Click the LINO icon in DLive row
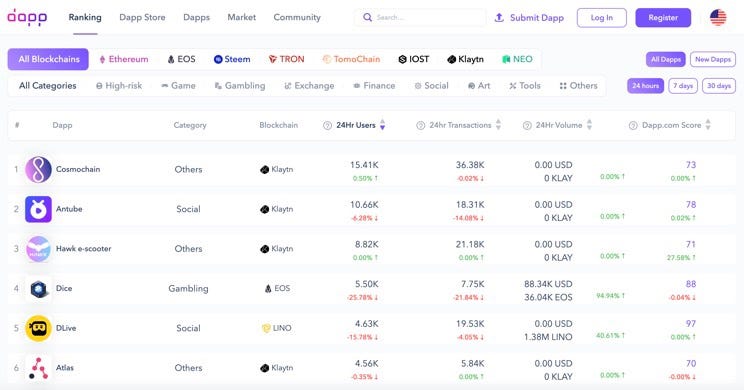Screen dimensions: 744x390 coord(266,328)
